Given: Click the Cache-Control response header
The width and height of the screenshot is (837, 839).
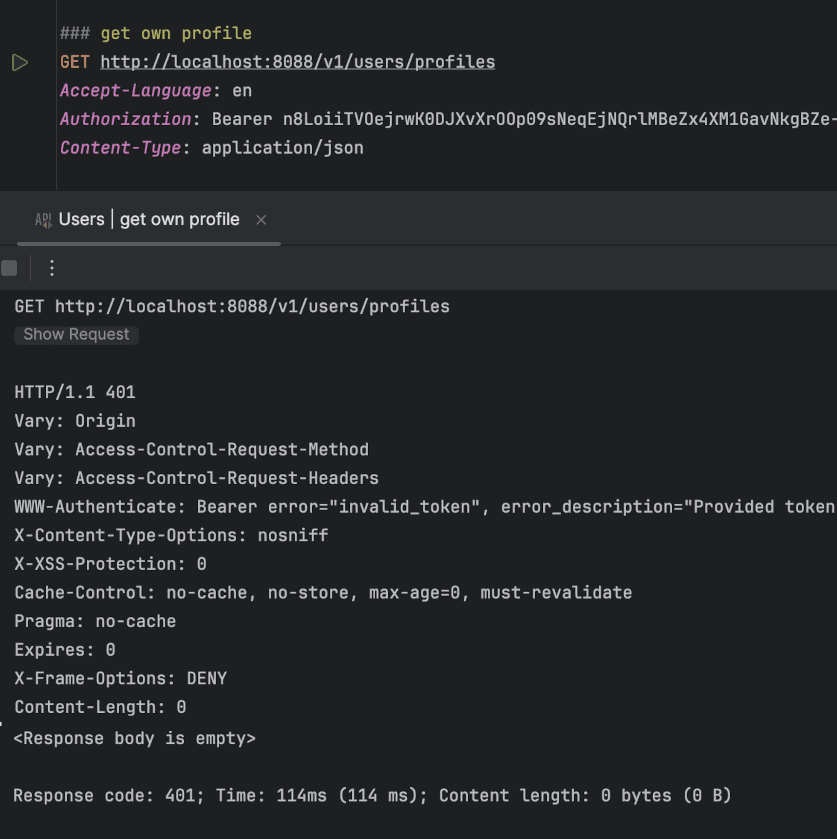Looking at the screenshot, I should pos(323,593).
